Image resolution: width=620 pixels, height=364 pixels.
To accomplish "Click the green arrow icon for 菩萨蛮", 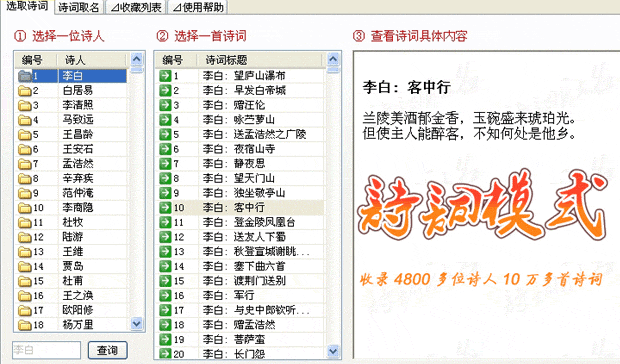I will [x=165, y=339].
